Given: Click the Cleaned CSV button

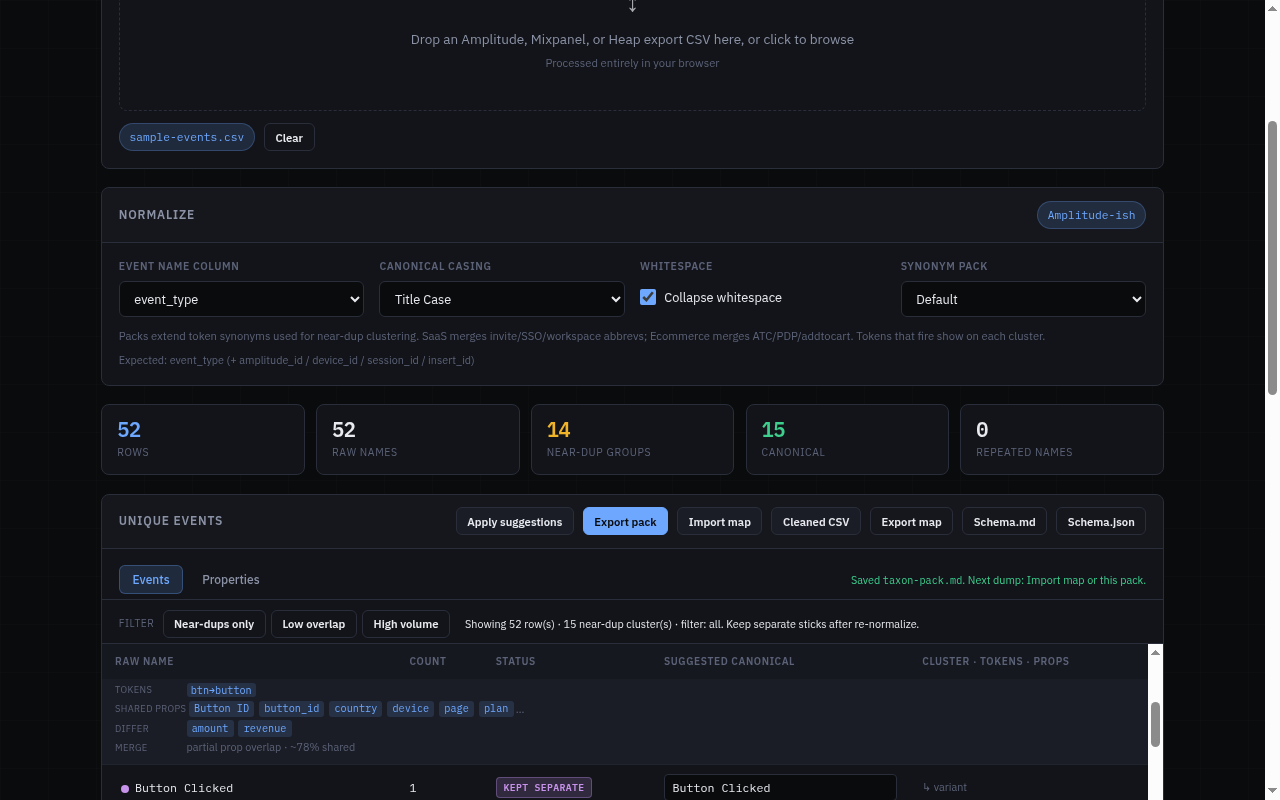Looking at the screenshot, I should point(816,521).
